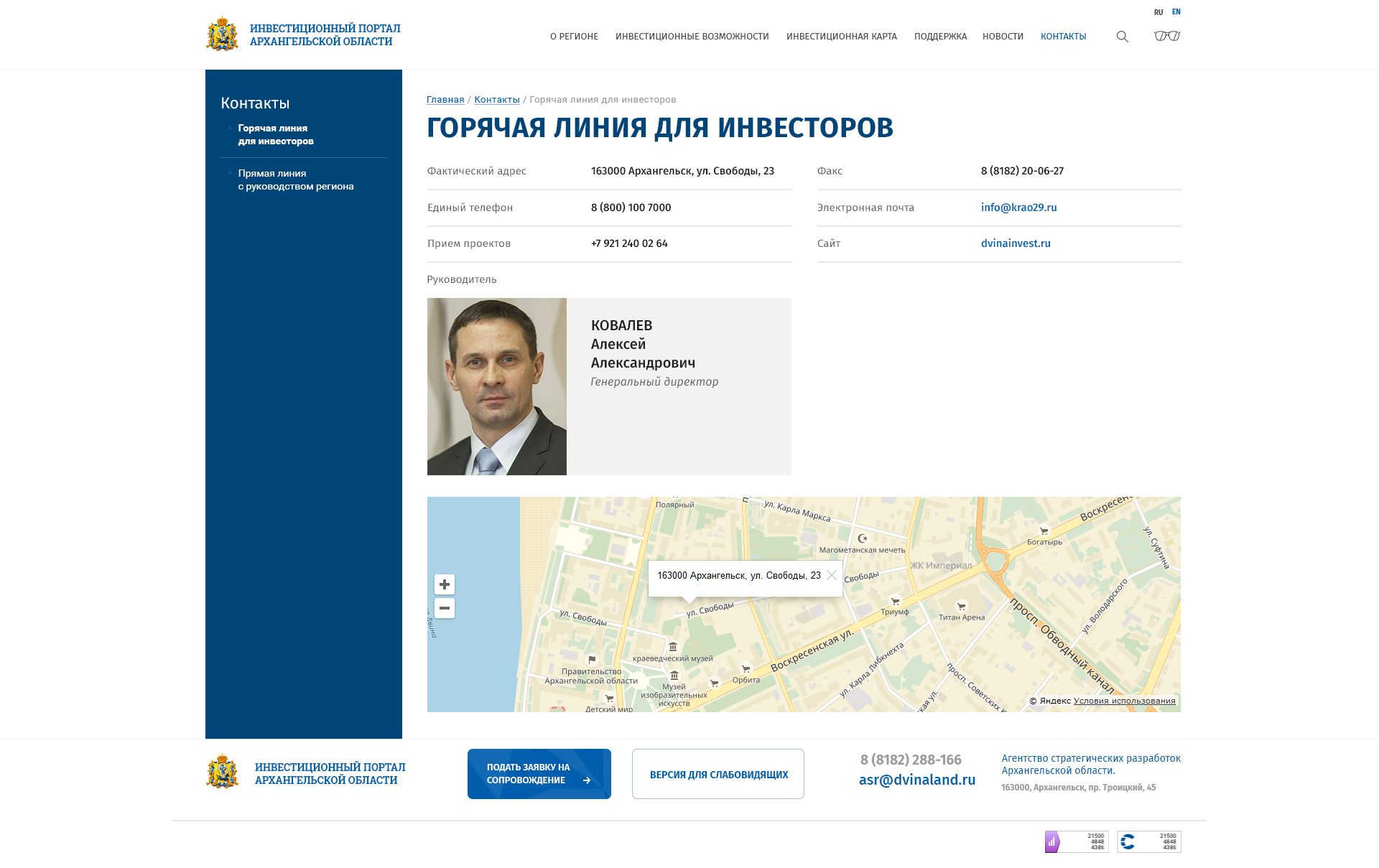Click the purple statistics counter badge
The image size is (1379, 868).
pyautogui.click(x=1076, y=841)
